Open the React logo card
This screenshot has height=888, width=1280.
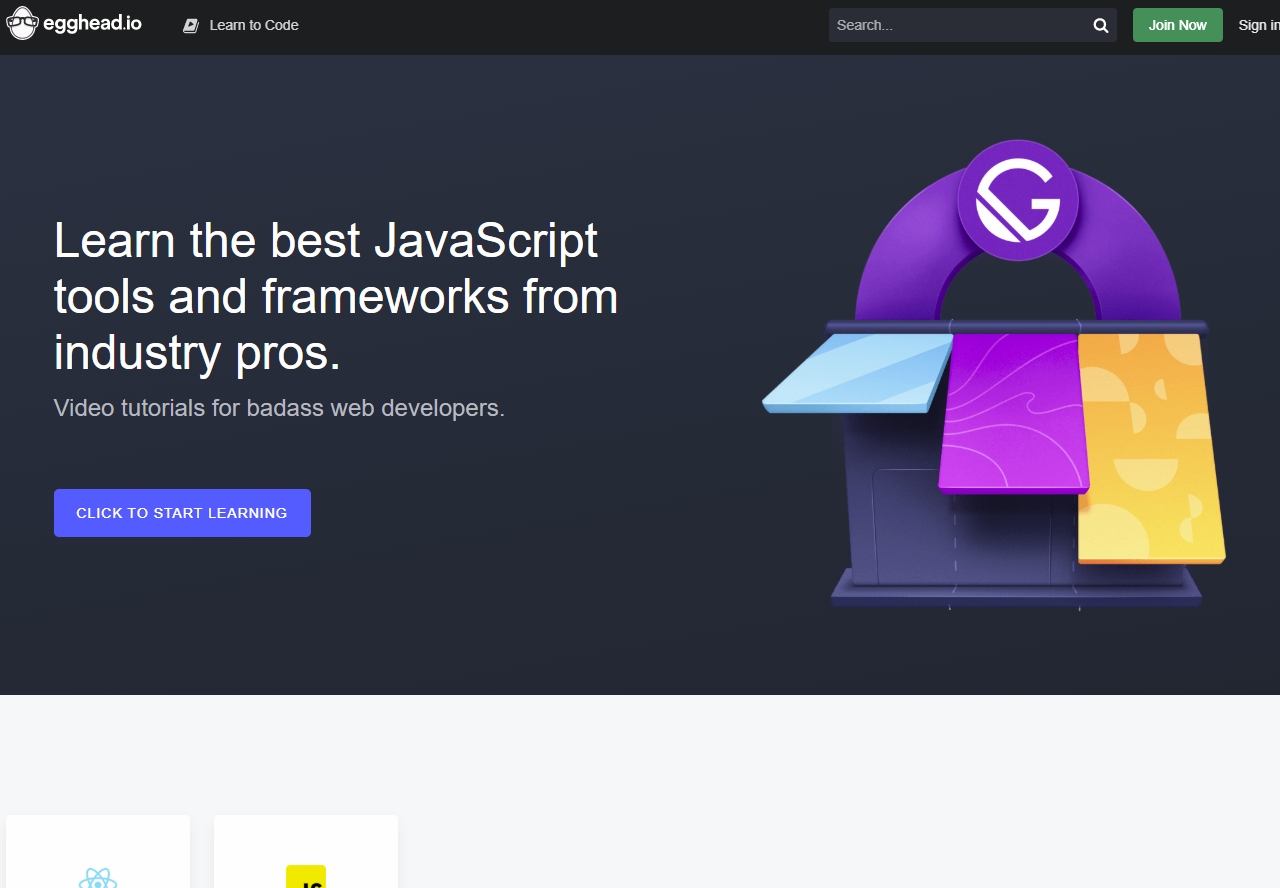98,852
